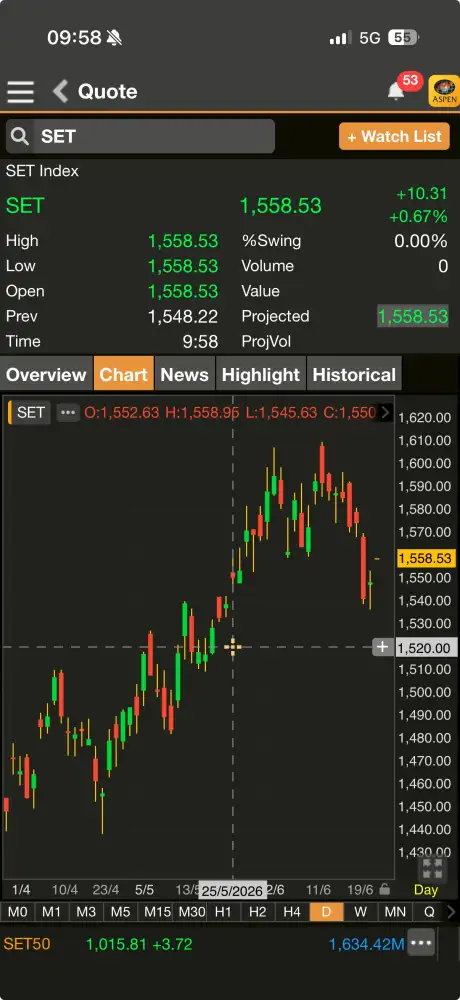Select the Q quarterly timeframe
Image resolution: width=460 pixels, height=1000 pixels.
pyautogui.click(x=429, y=912)
